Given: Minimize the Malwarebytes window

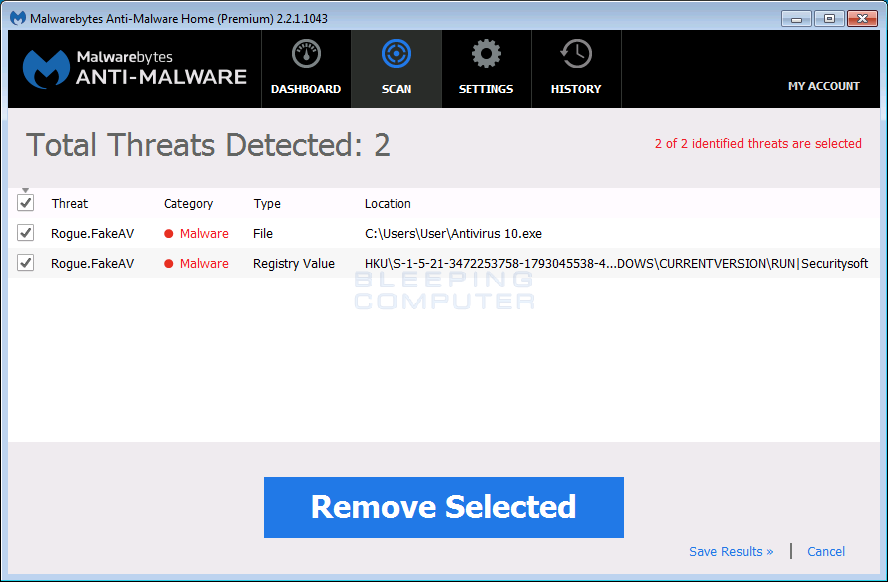Looking at the screenshot, I should [x=796, y=19].
